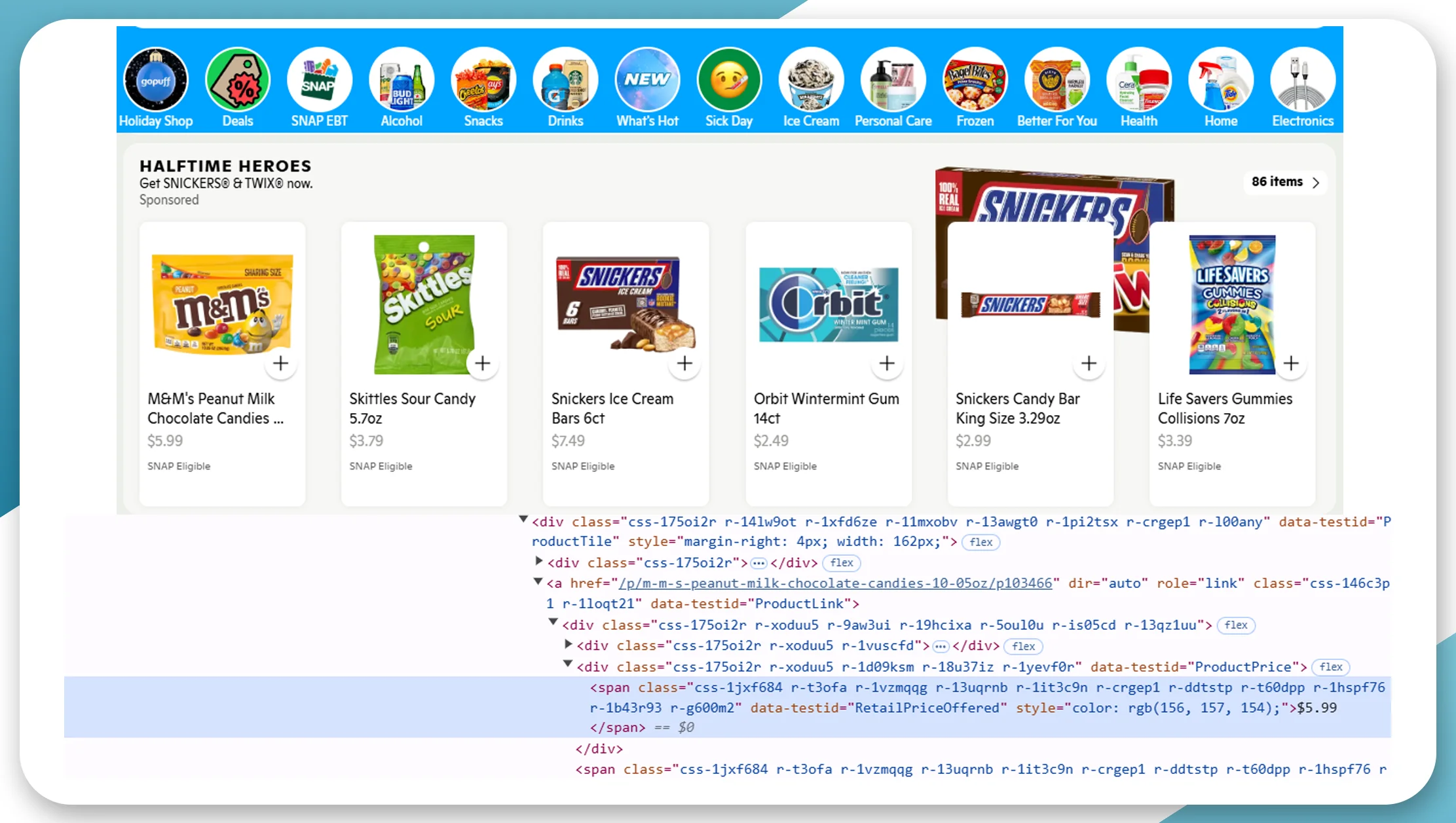This screenshot has height=823, width=1456.
Task: Open the What's Hot category icon
Action: 647,80
